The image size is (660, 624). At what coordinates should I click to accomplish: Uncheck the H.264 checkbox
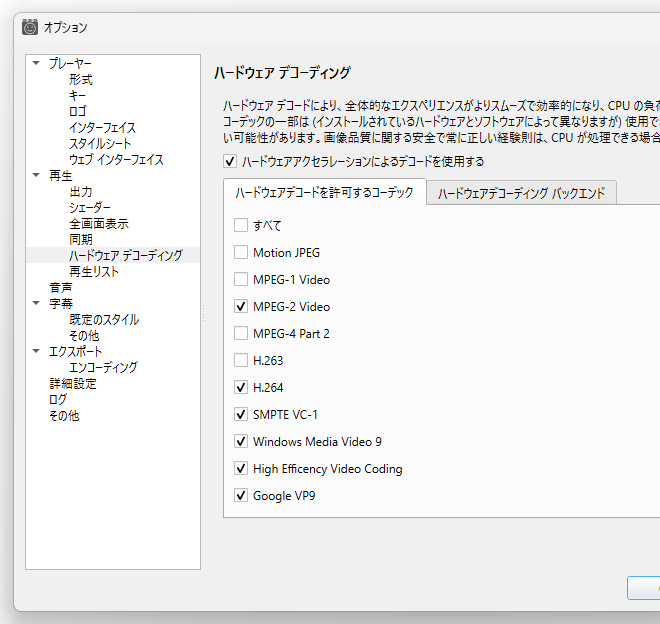click(241, 387)
